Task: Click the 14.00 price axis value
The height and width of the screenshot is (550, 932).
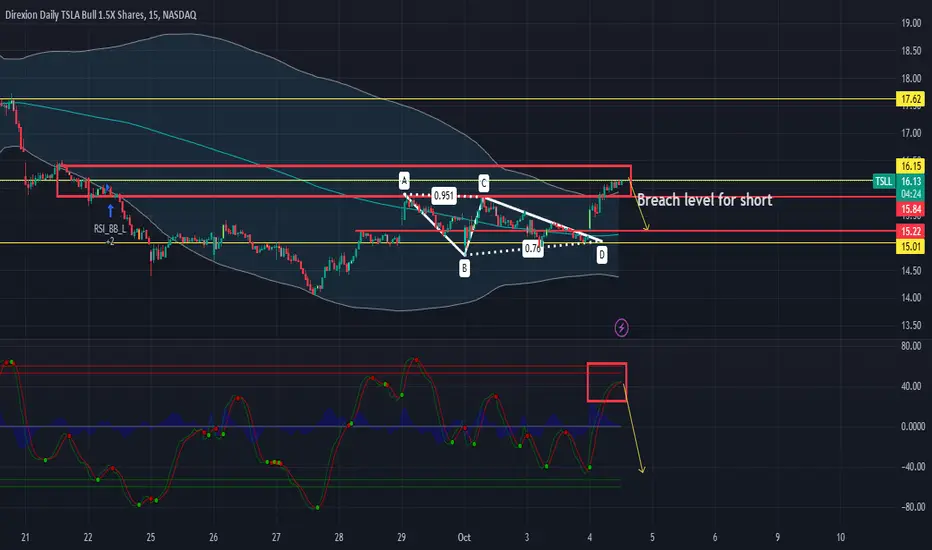Action: coord(911,298)
